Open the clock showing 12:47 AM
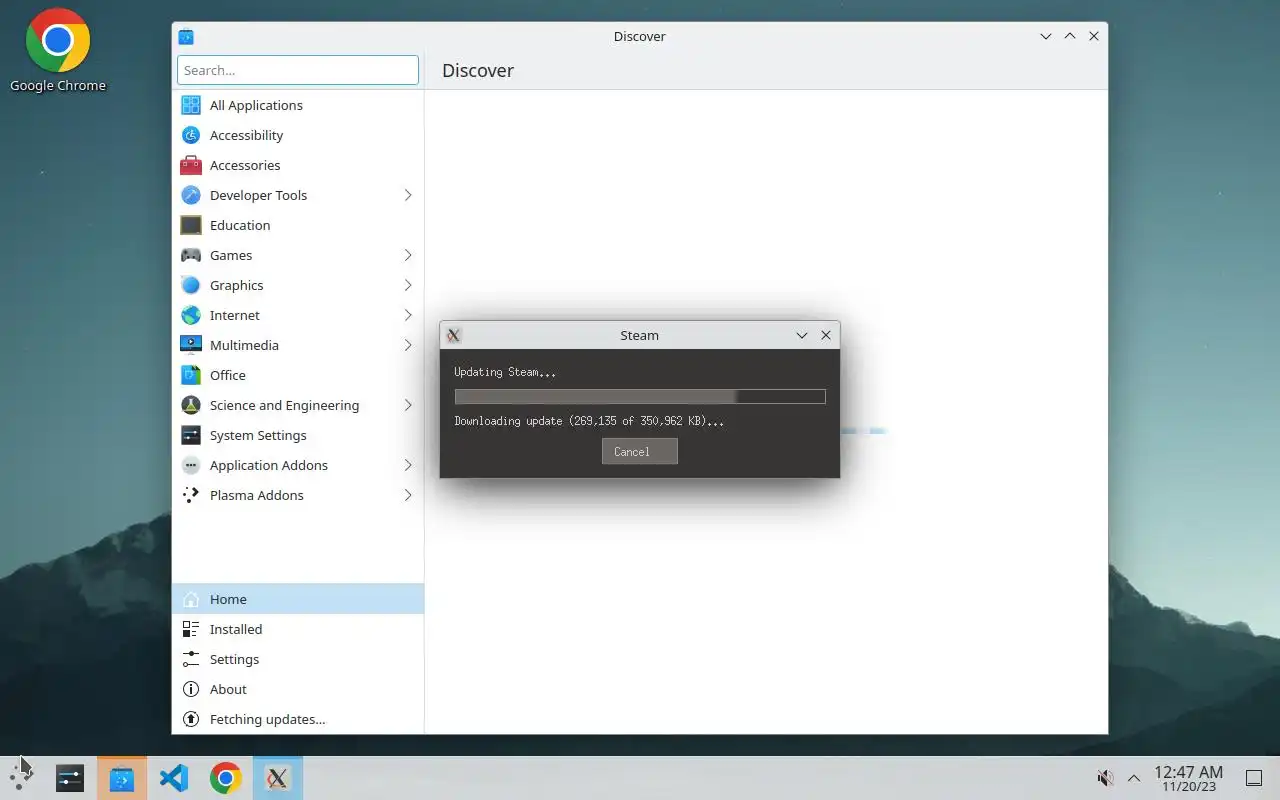The image size is (1280, 800). pos(1188,778)
